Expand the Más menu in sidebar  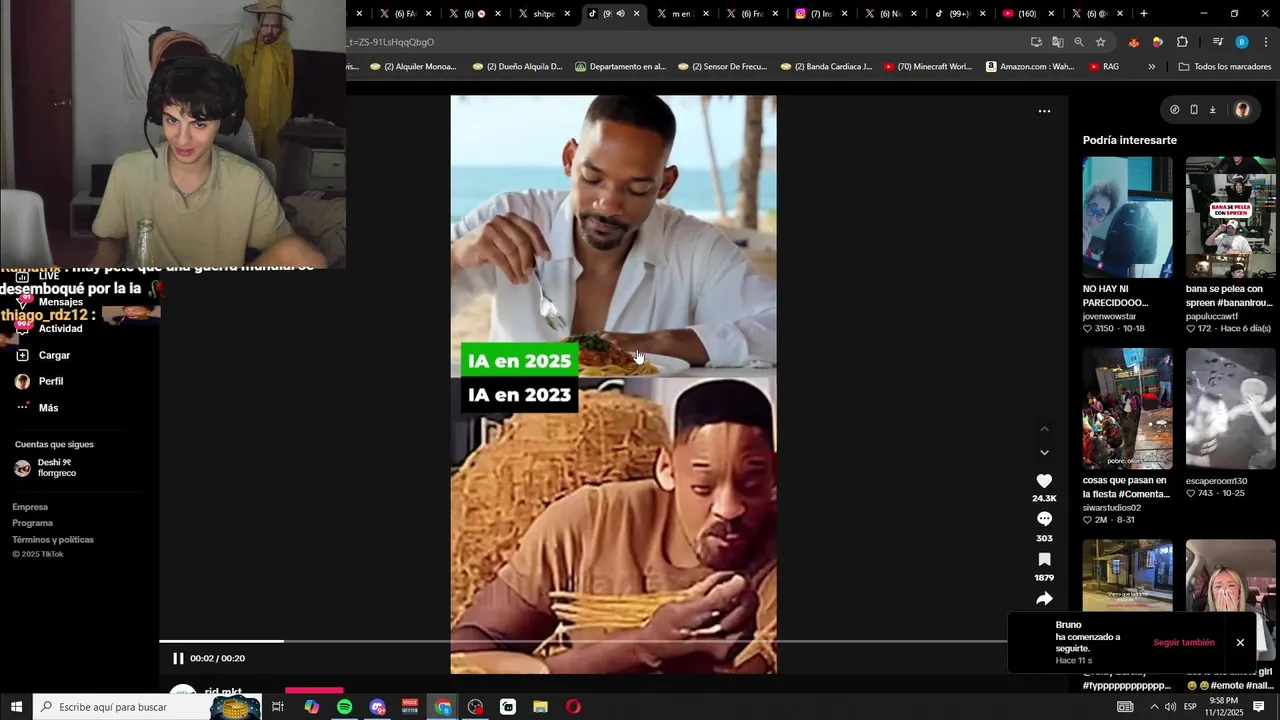pyautogui.click(x=36, y=408)
